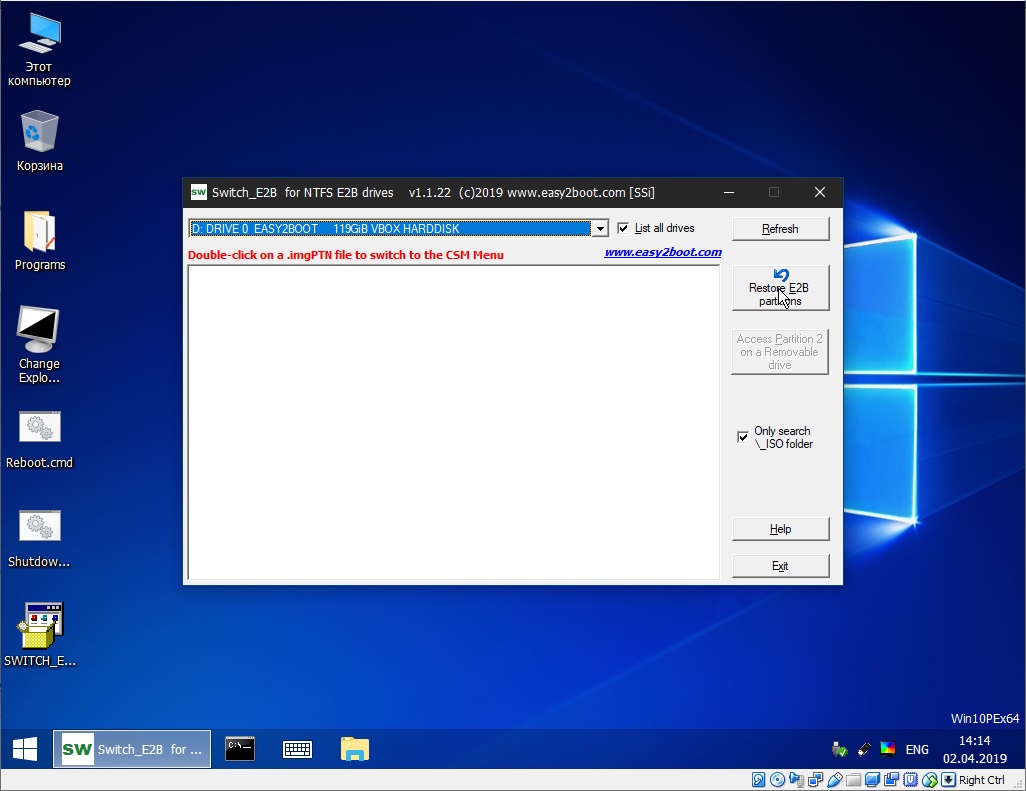Screen dimensions: 1026x791
Task: Disable Only search \_ISO folder option
Action: tap(742, 437)
